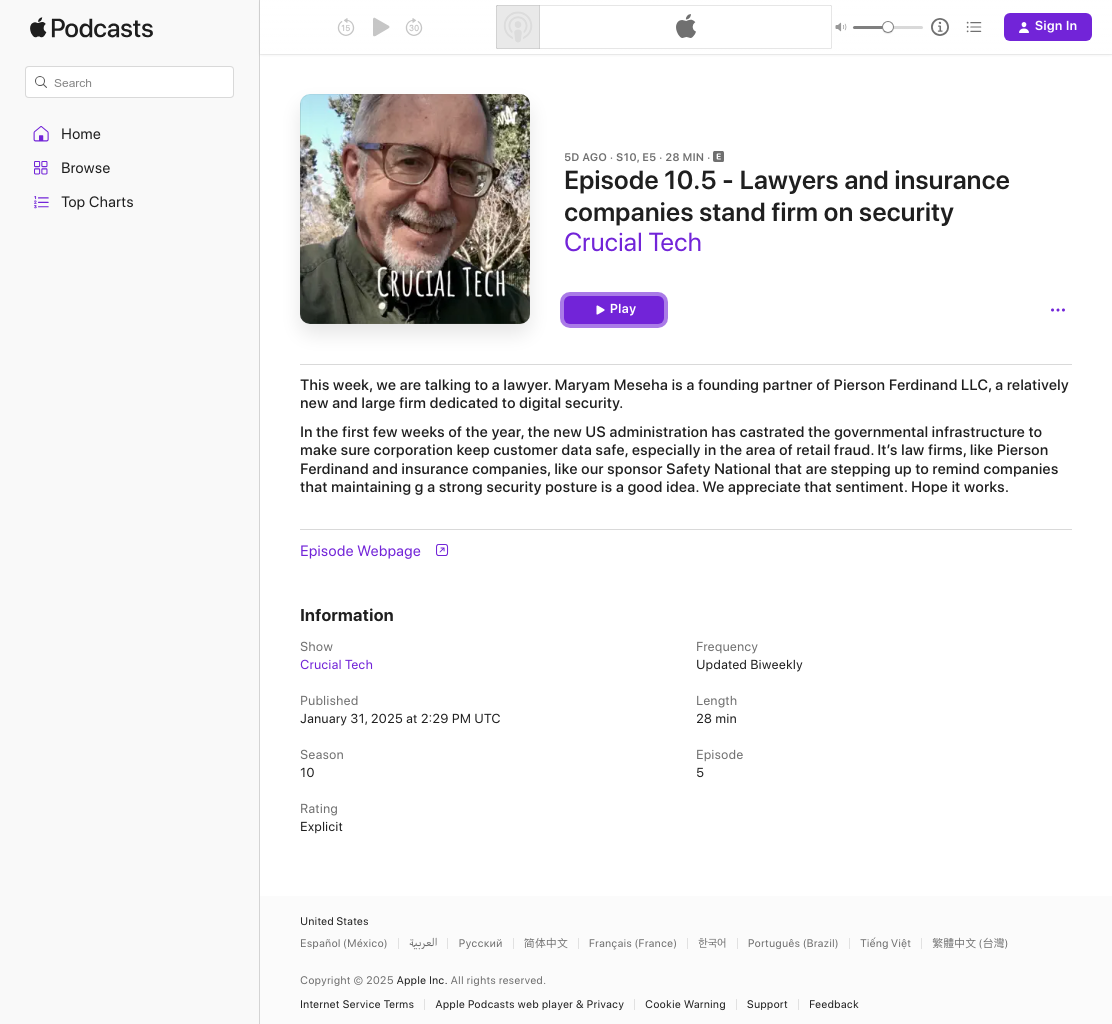Switch language to Русский
Screen dimensions: 1112x1024
click(480, 943)
